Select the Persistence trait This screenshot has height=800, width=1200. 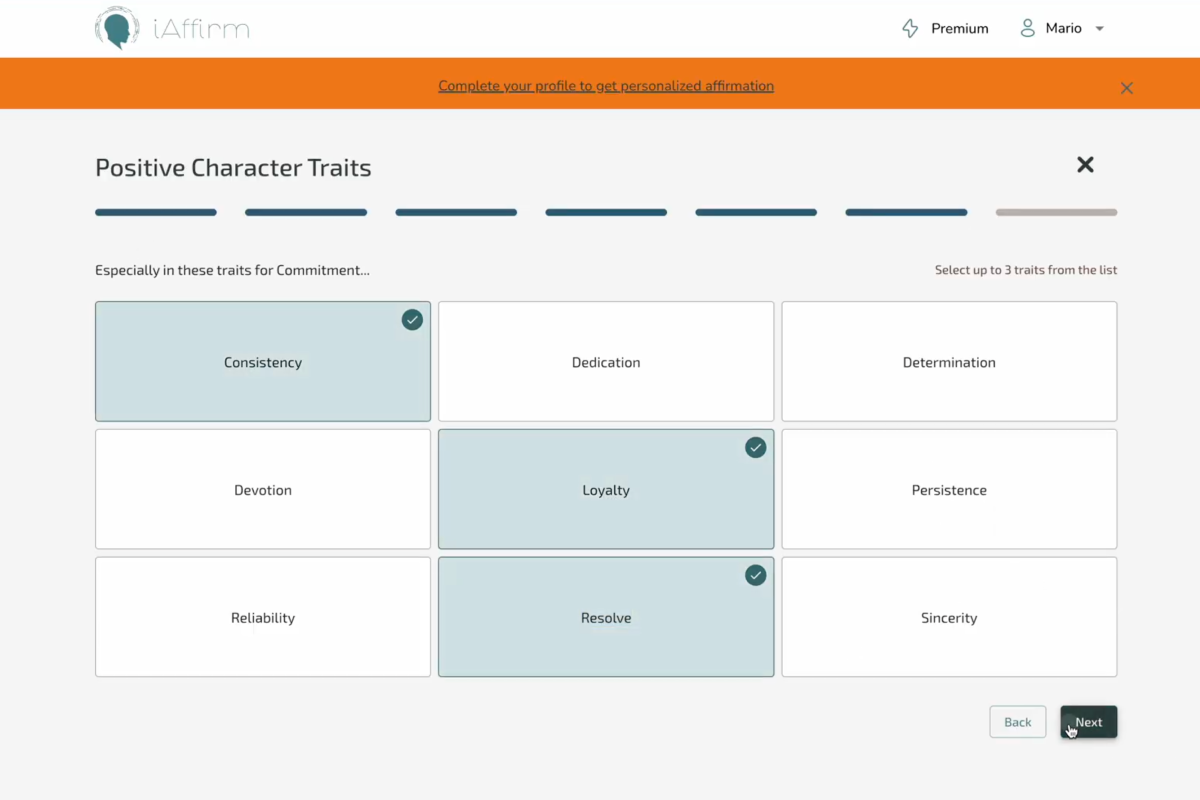pyautogui.click(x=949, y=489)
